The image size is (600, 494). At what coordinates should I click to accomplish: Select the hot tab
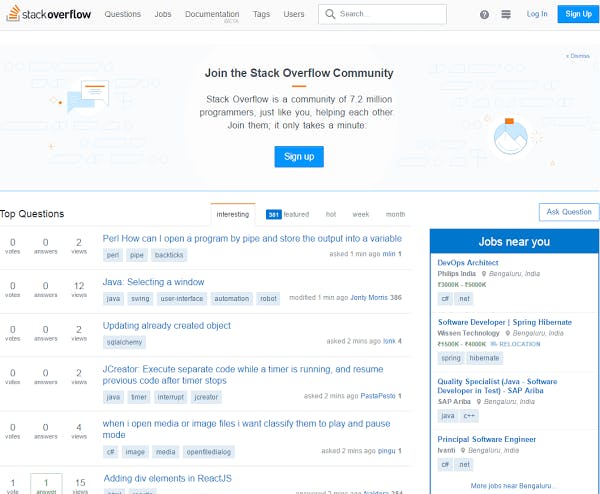pyautogui.click(x=331, y=214)
